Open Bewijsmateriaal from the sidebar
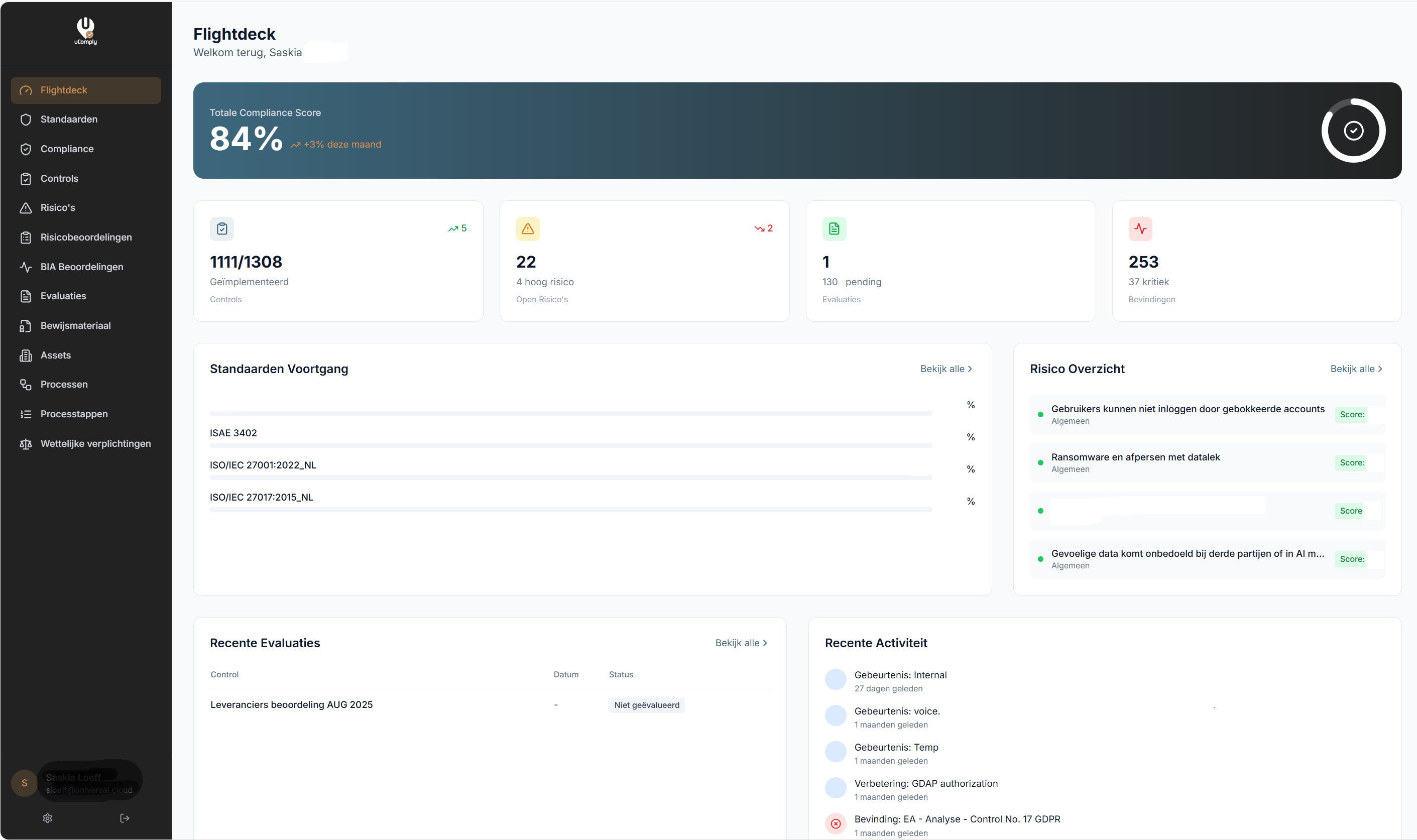This screenshot has height=840, width=1417. pyautogui.click(x=26, y=325)
